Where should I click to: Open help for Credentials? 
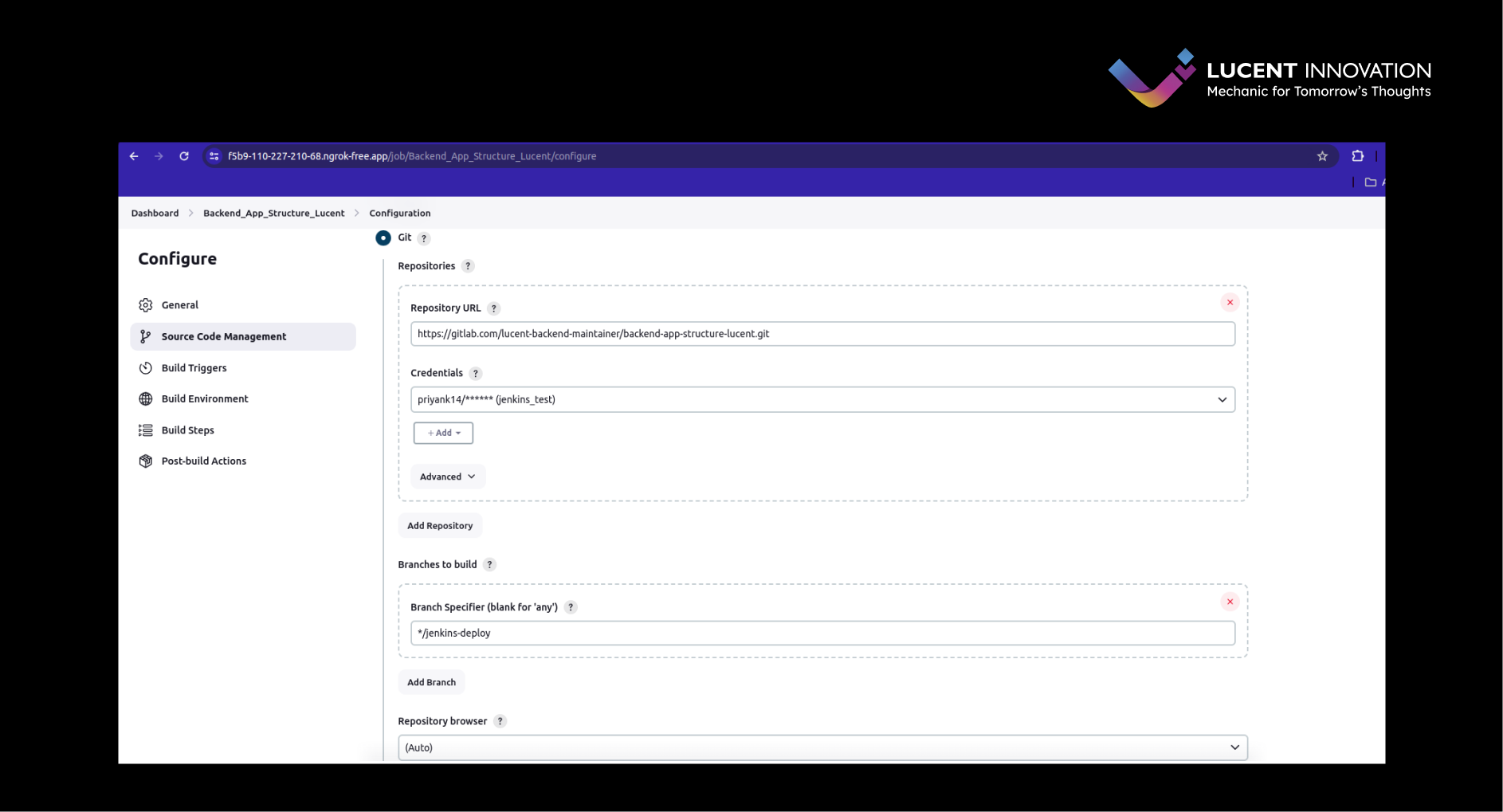coord(476,374)
